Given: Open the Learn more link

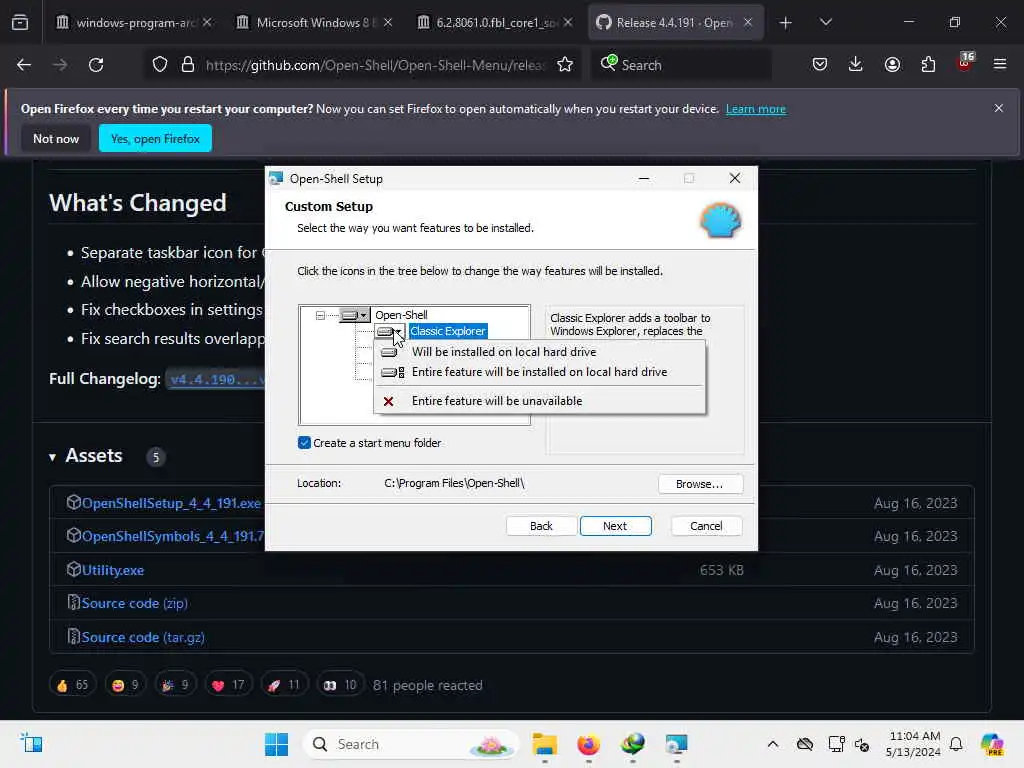Looking at the screenshot, I should click(756, 109).
